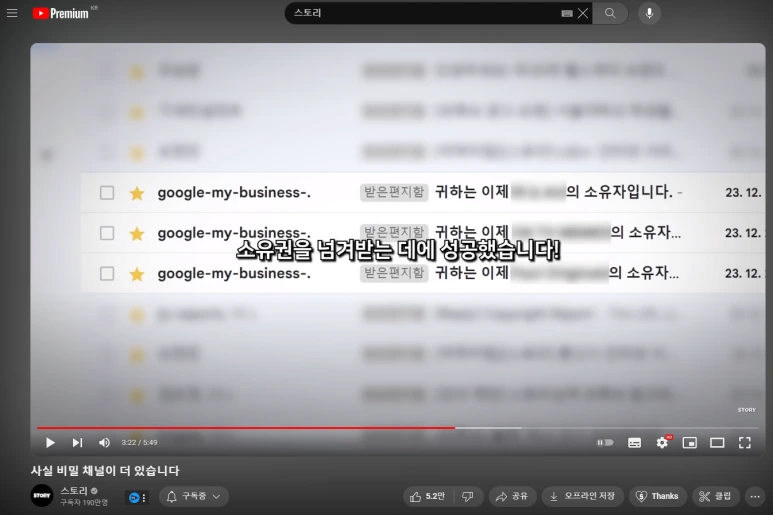The image size is (773, 515).
Task: Clear the search text with X
Action: [x=583, y=13]
